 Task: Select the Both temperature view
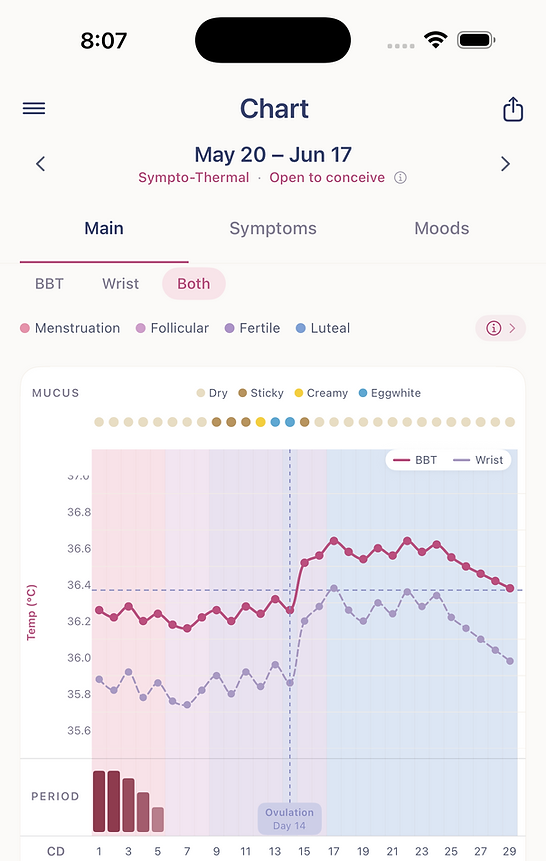193,284
